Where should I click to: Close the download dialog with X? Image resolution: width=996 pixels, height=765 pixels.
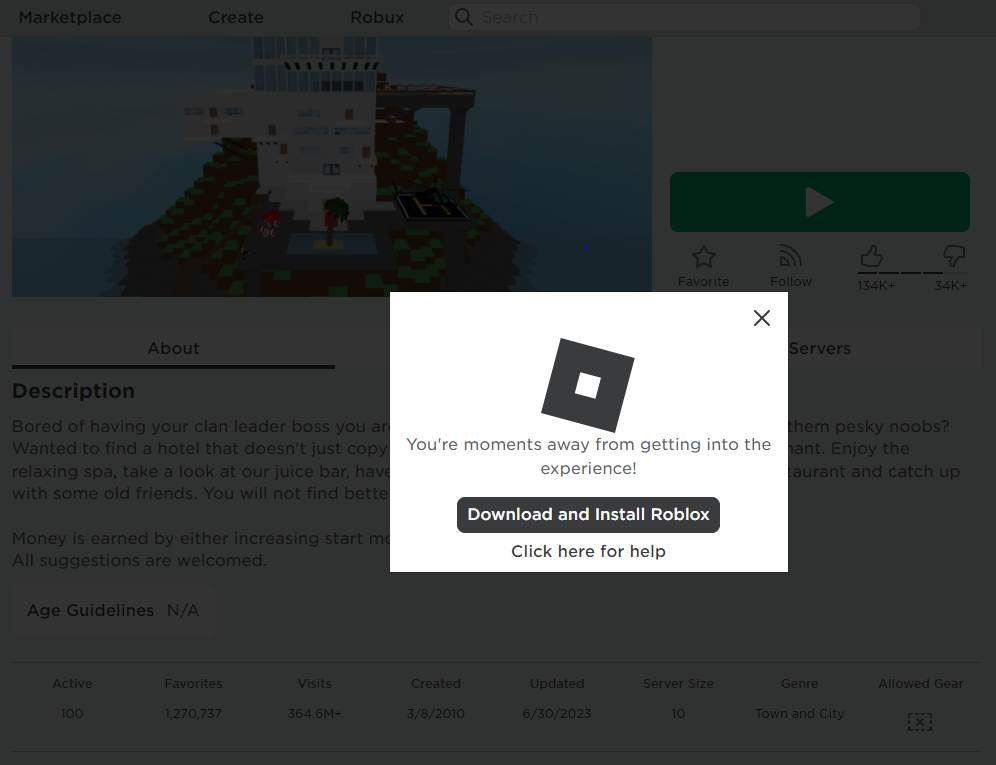coord(762,318)
